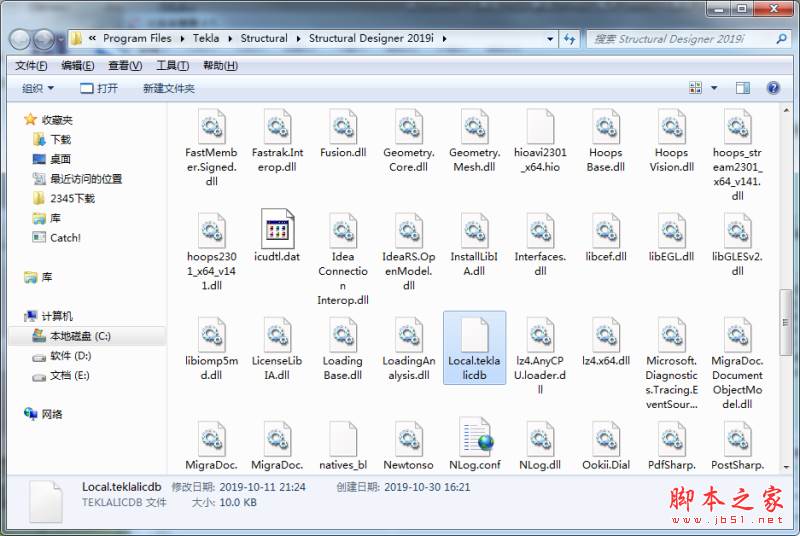Image resolution: width=800 pixels, height=536 pixels.
Task: Expand arrow after Structural Designer 2019i
Action: [444, 38]
